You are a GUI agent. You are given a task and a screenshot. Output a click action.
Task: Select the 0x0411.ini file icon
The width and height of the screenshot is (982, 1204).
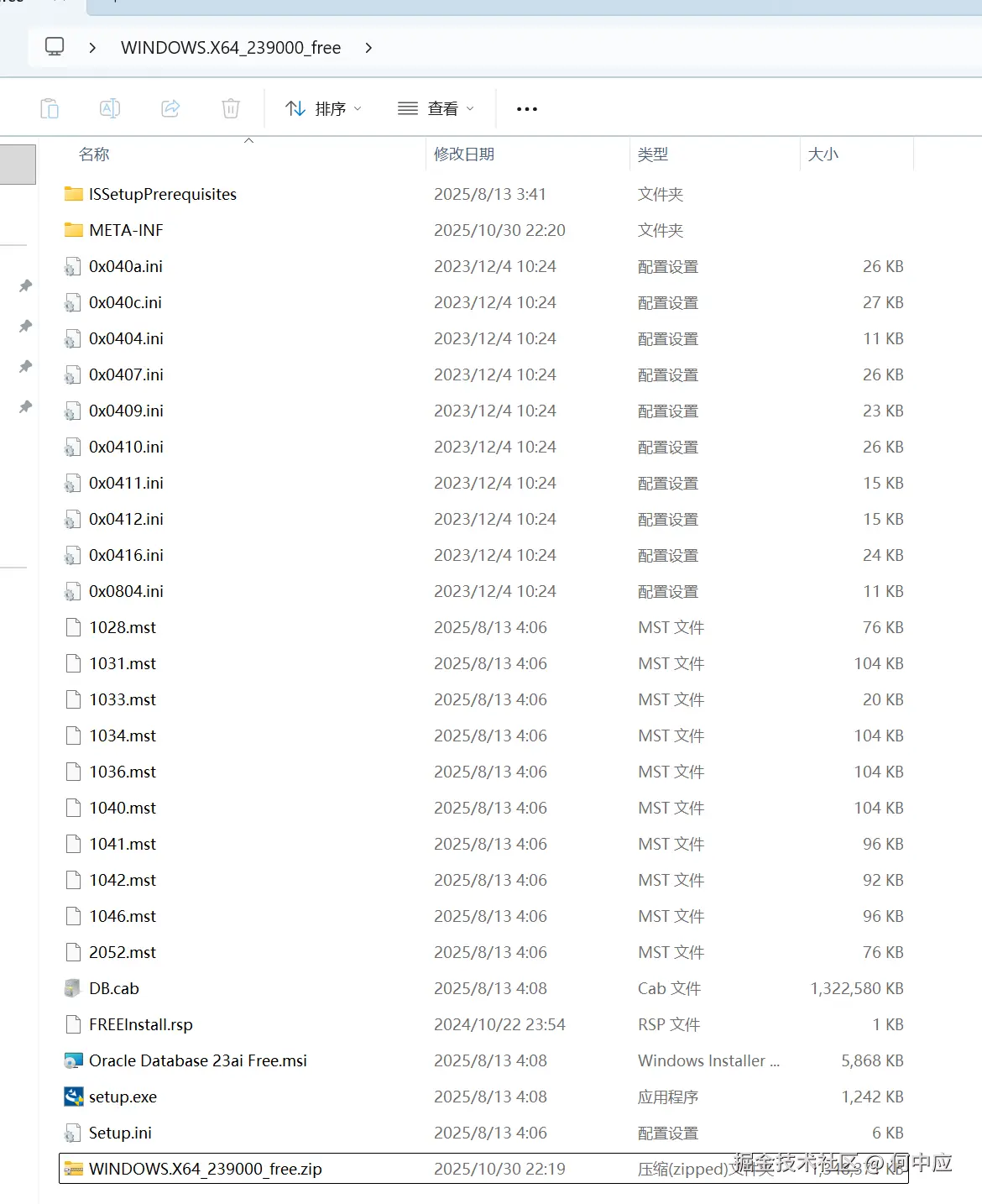74,484
